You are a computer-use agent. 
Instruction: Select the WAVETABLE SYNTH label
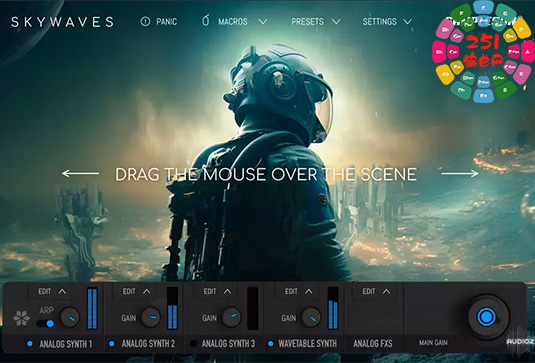tap(307, 344)
